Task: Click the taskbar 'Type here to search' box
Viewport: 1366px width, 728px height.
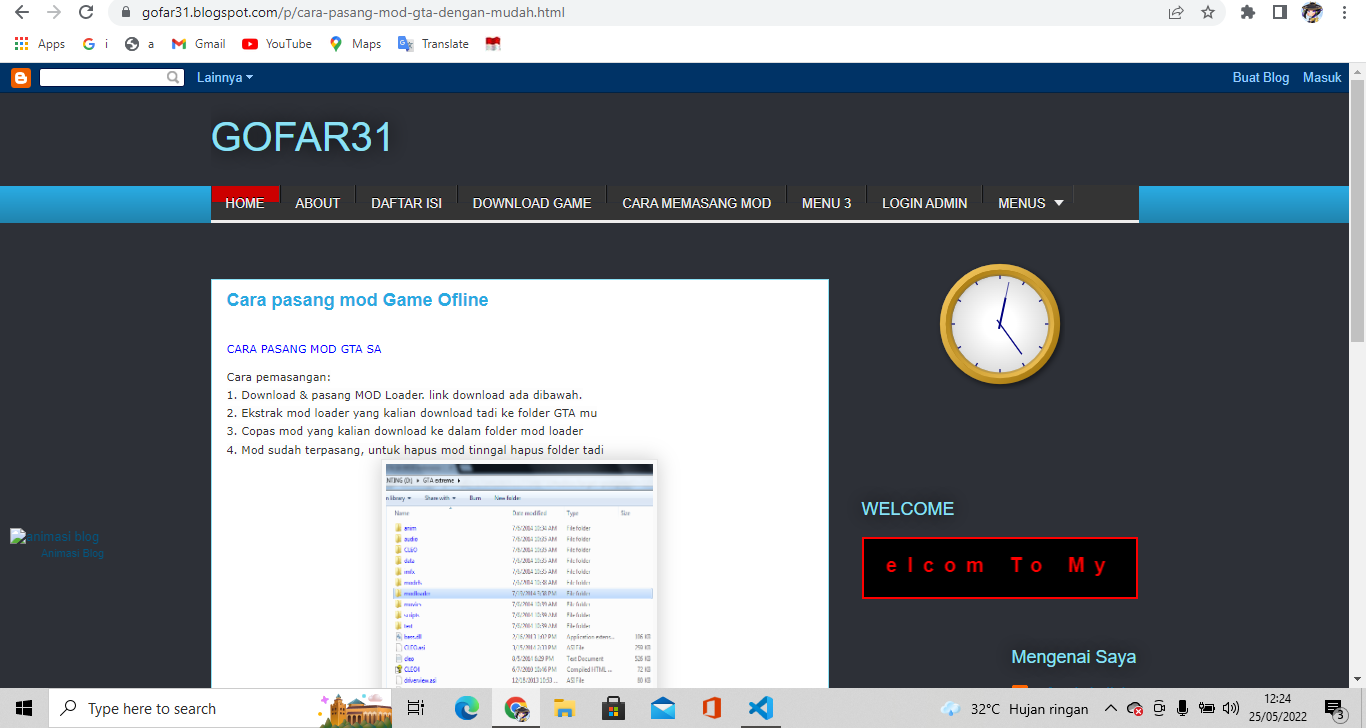Action: tap(220, 708)
